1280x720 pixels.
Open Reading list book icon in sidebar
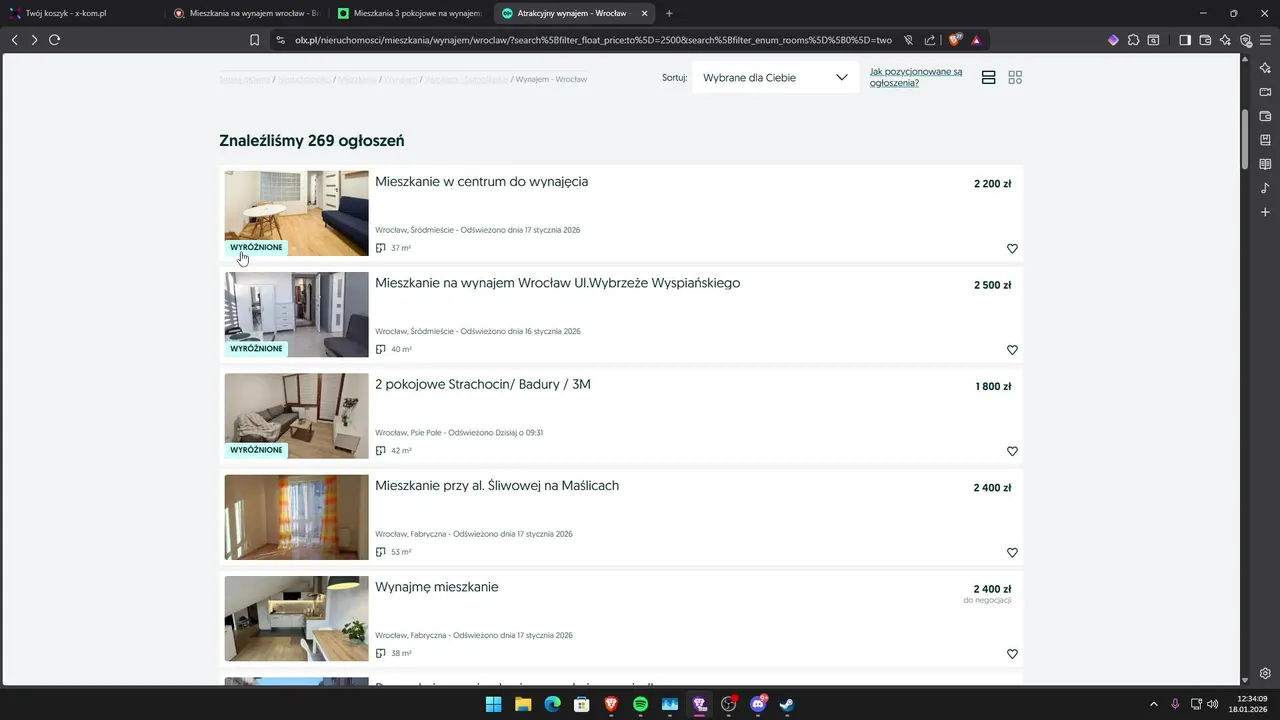coord(1265,164)
